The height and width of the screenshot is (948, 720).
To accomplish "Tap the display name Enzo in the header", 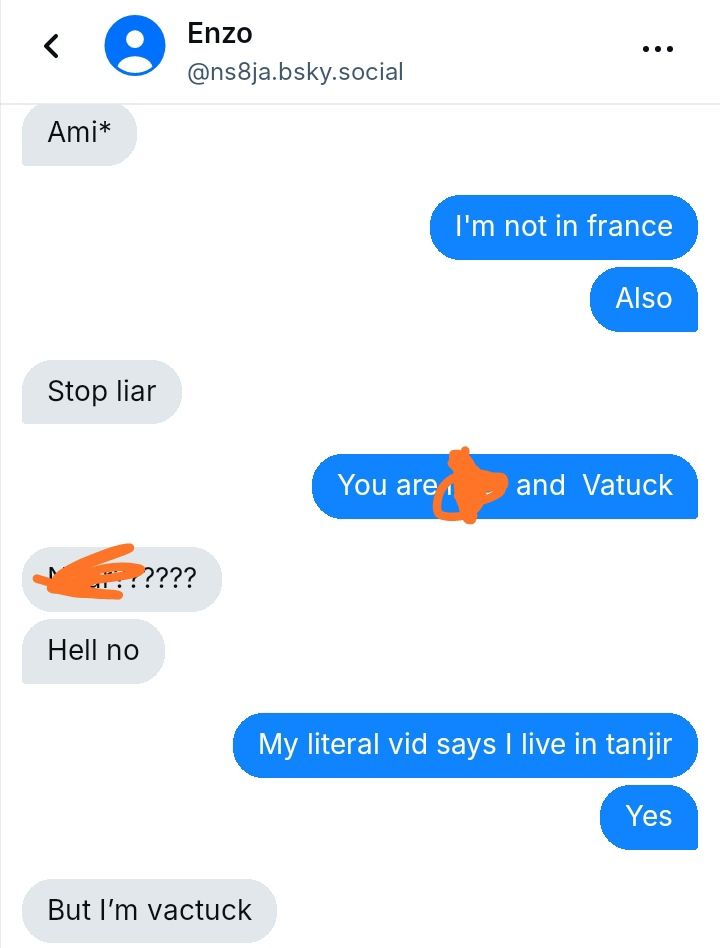I will [219, 33].
